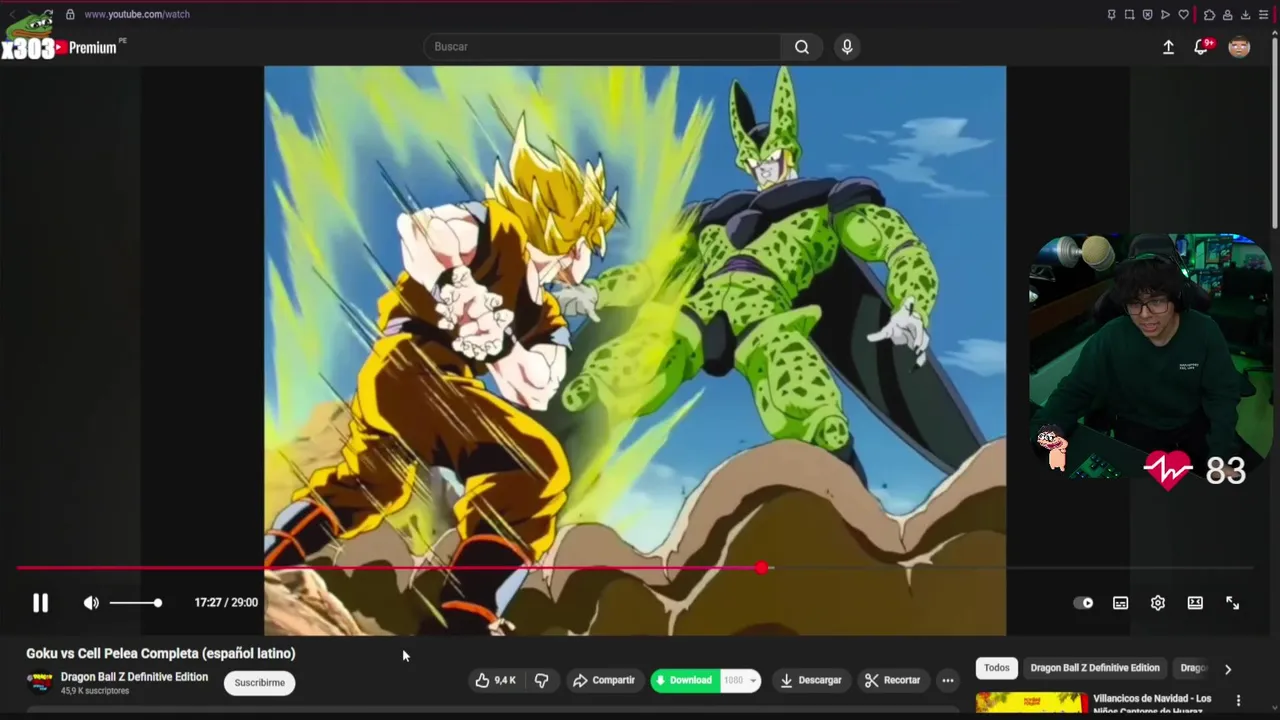Image resolution: width=1280 pixels, height=720 pixels.
Task: Open the account avatar menu
Action: (1239, 47)
